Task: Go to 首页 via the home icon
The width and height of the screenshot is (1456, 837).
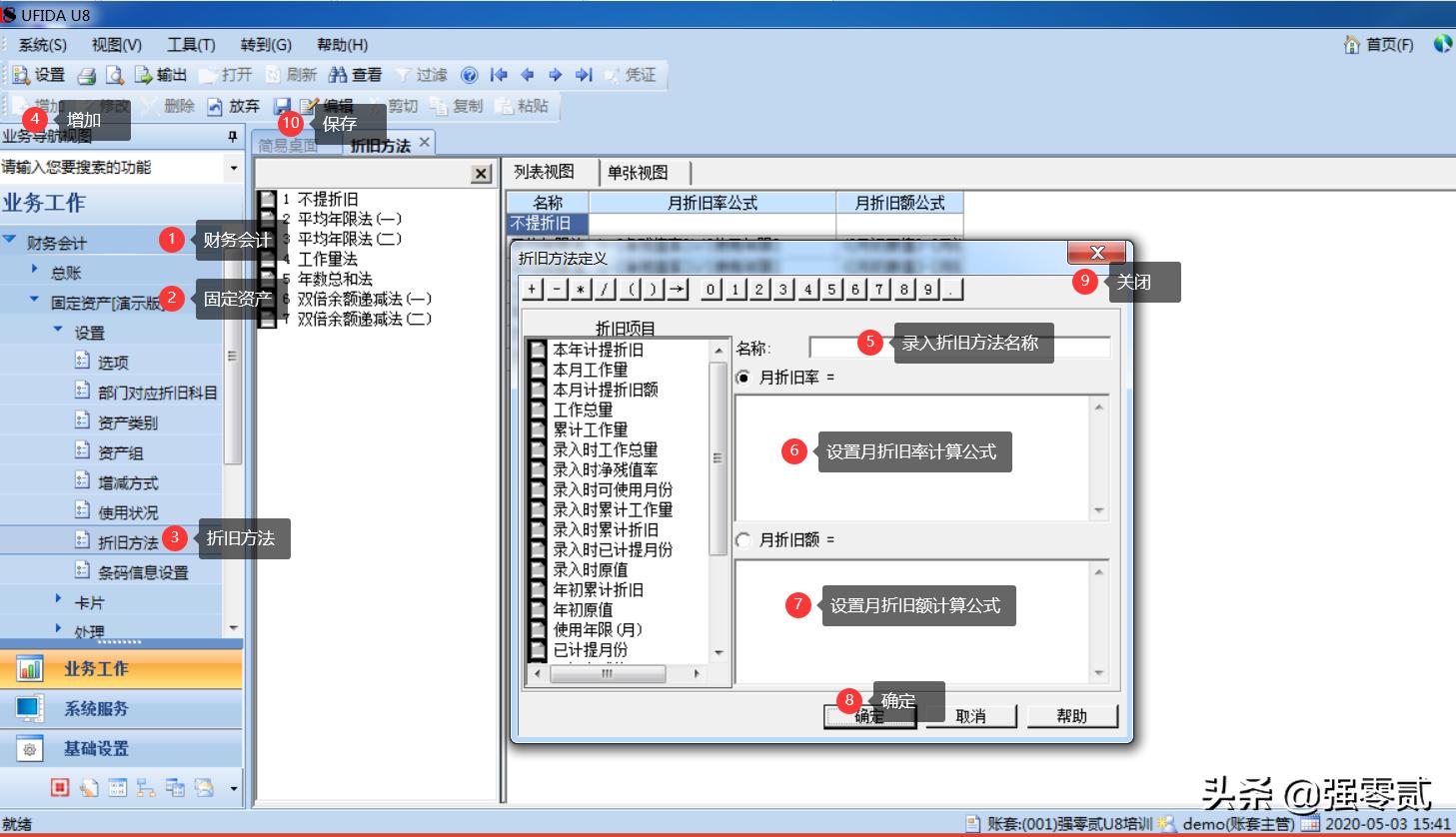Action: [x=1350, y=45]
